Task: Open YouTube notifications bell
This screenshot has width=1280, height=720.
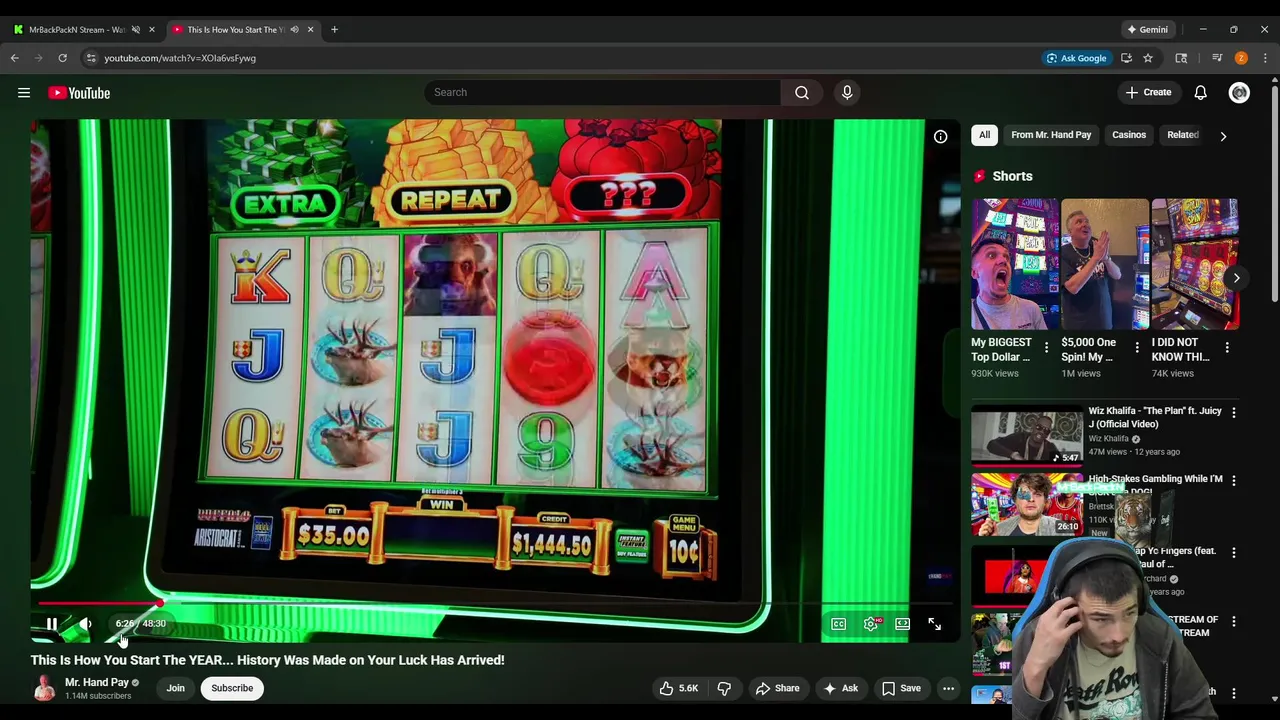Action: (x=1200, y=92)
